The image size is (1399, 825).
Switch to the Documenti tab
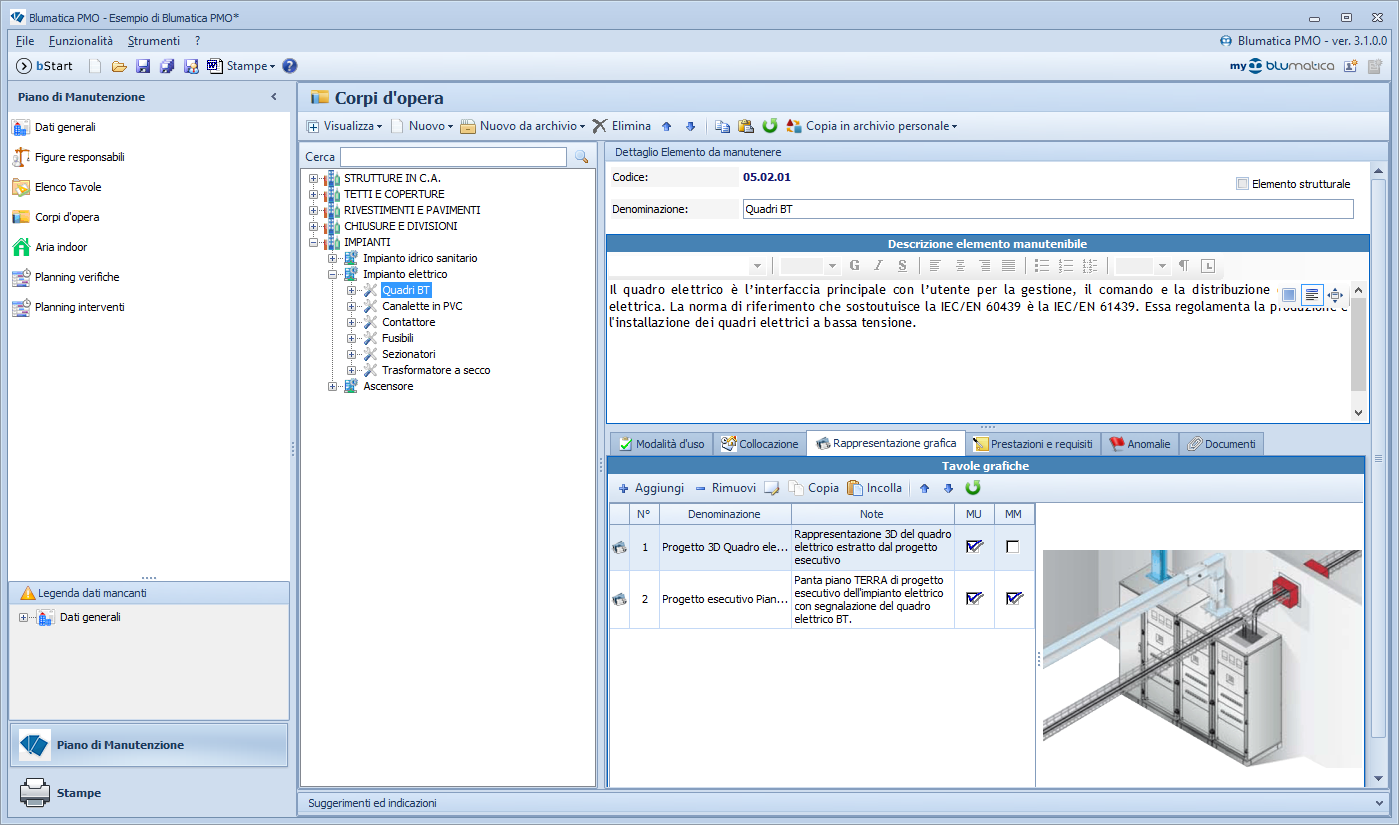[1221, 444]
